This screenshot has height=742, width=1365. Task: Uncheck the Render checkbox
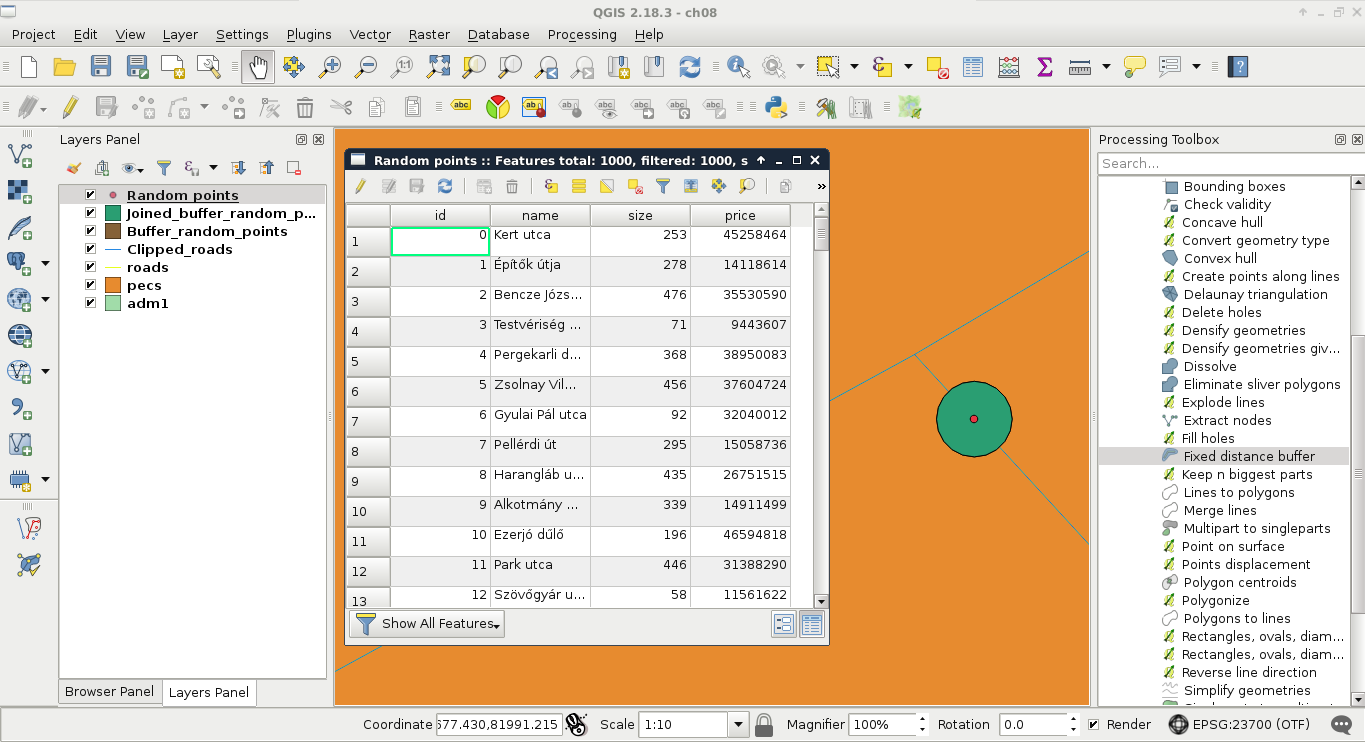tap(1094, 724)
